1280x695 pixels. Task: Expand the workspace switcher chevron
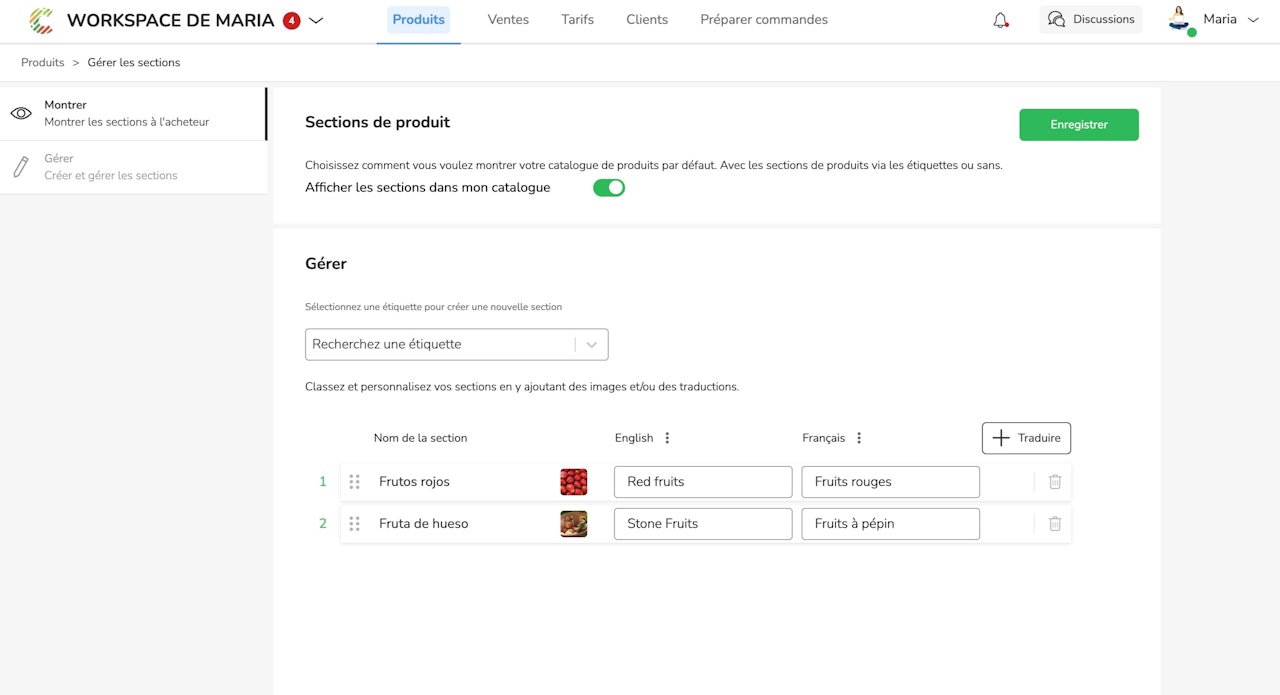pos(316,20)
